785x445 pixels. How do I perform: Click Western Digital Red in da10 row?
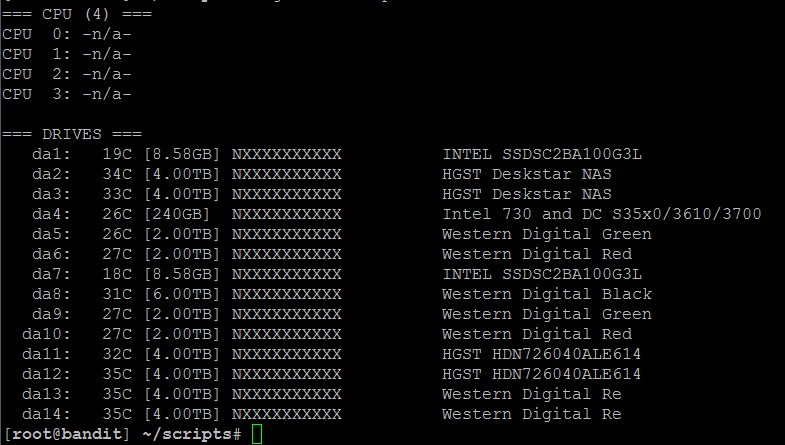(x=537, y=334)
